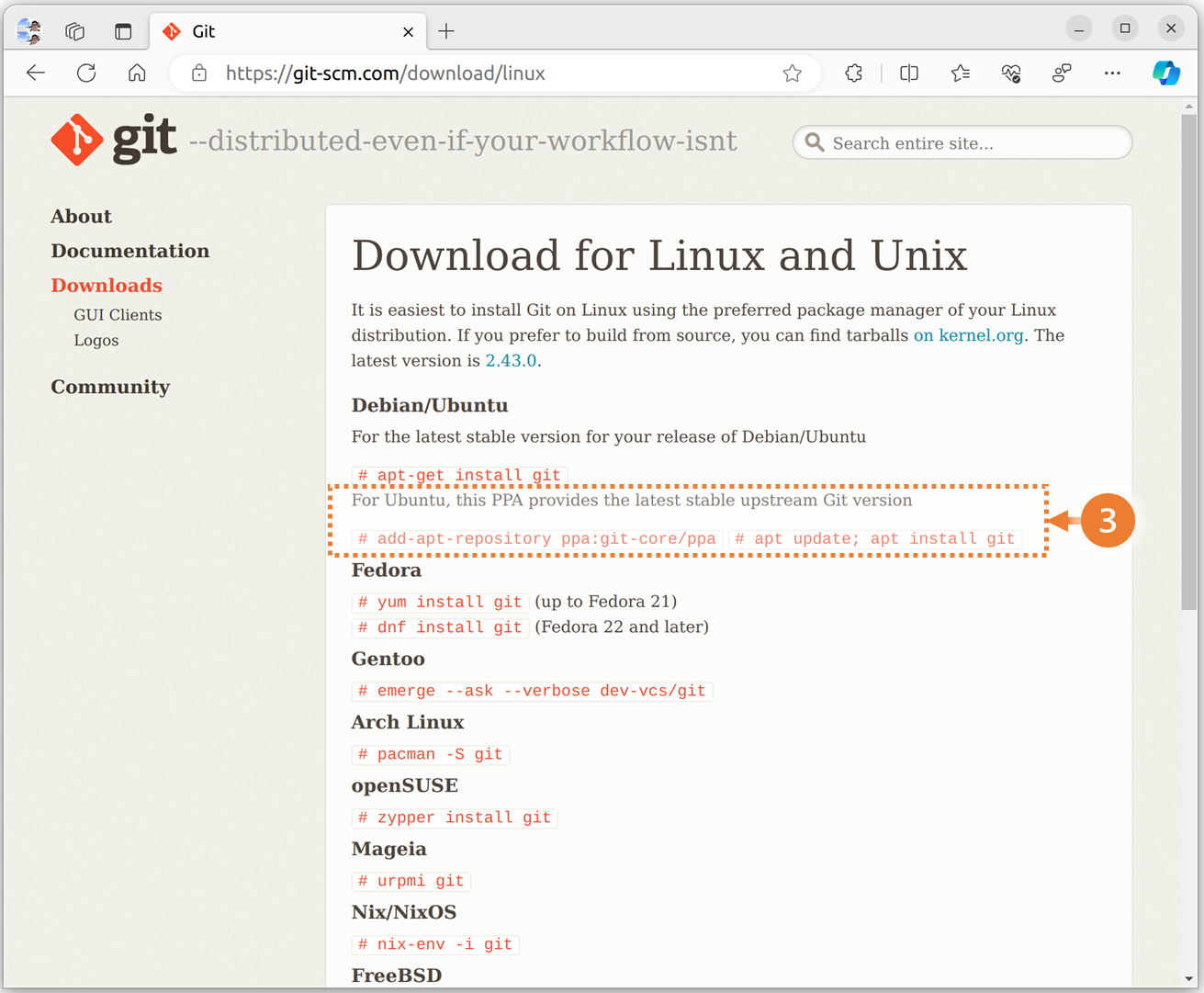Click the pacman -S git command

point(431,754)
